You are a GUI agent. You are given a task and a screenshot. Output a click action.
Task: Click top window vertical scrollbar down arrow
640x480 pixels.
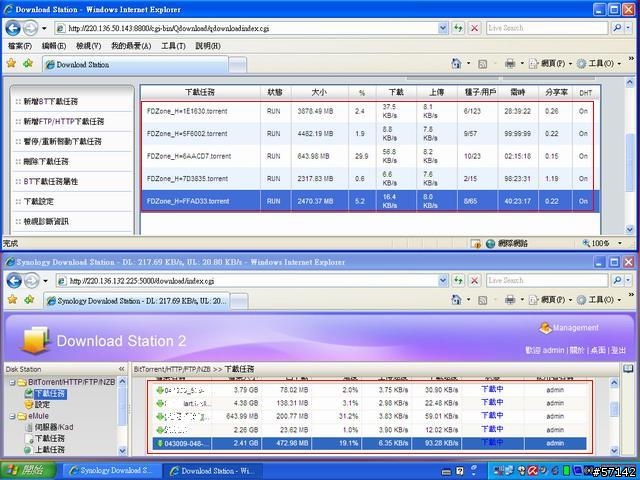[629, 229]
